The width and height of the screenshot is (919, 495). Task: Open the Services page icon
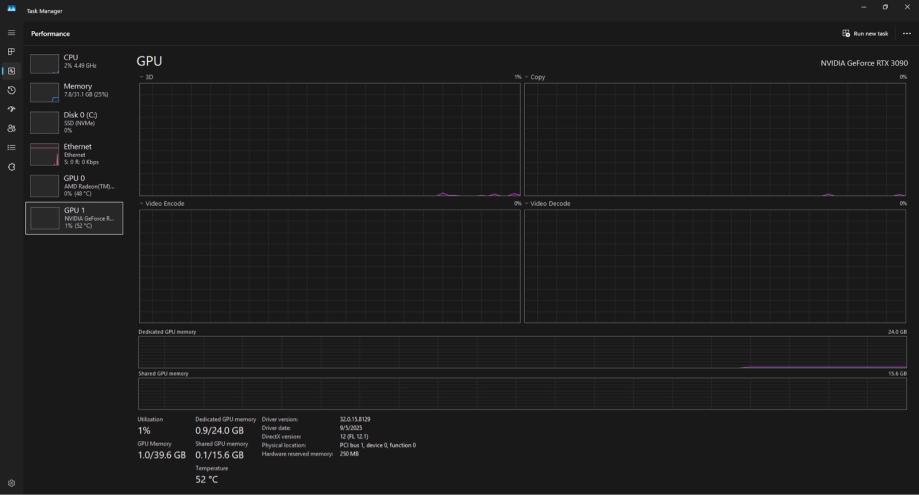click(11, 167)
